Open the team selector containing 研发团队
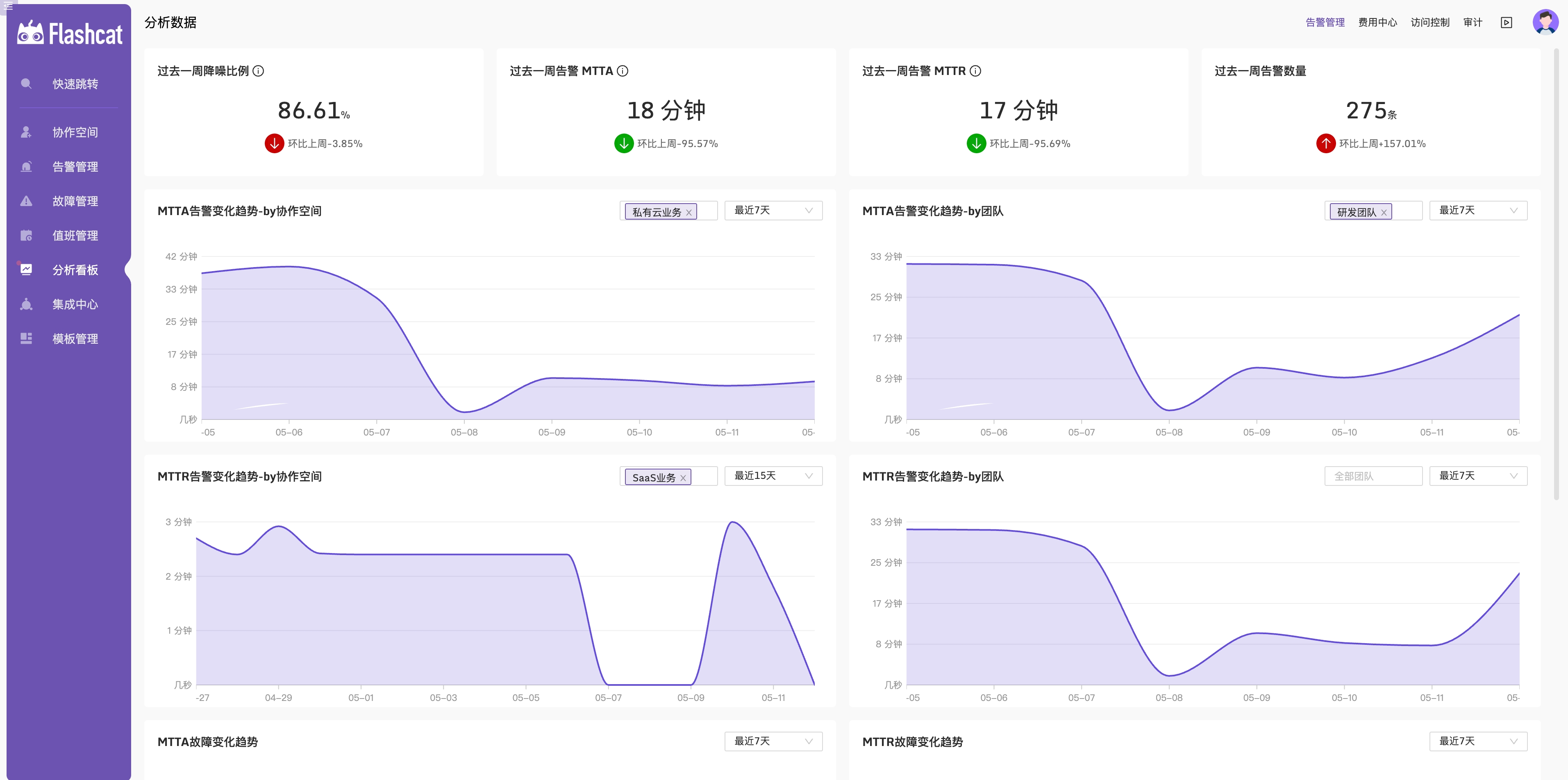The image size is (1568, 780). tap(1373, 211)
